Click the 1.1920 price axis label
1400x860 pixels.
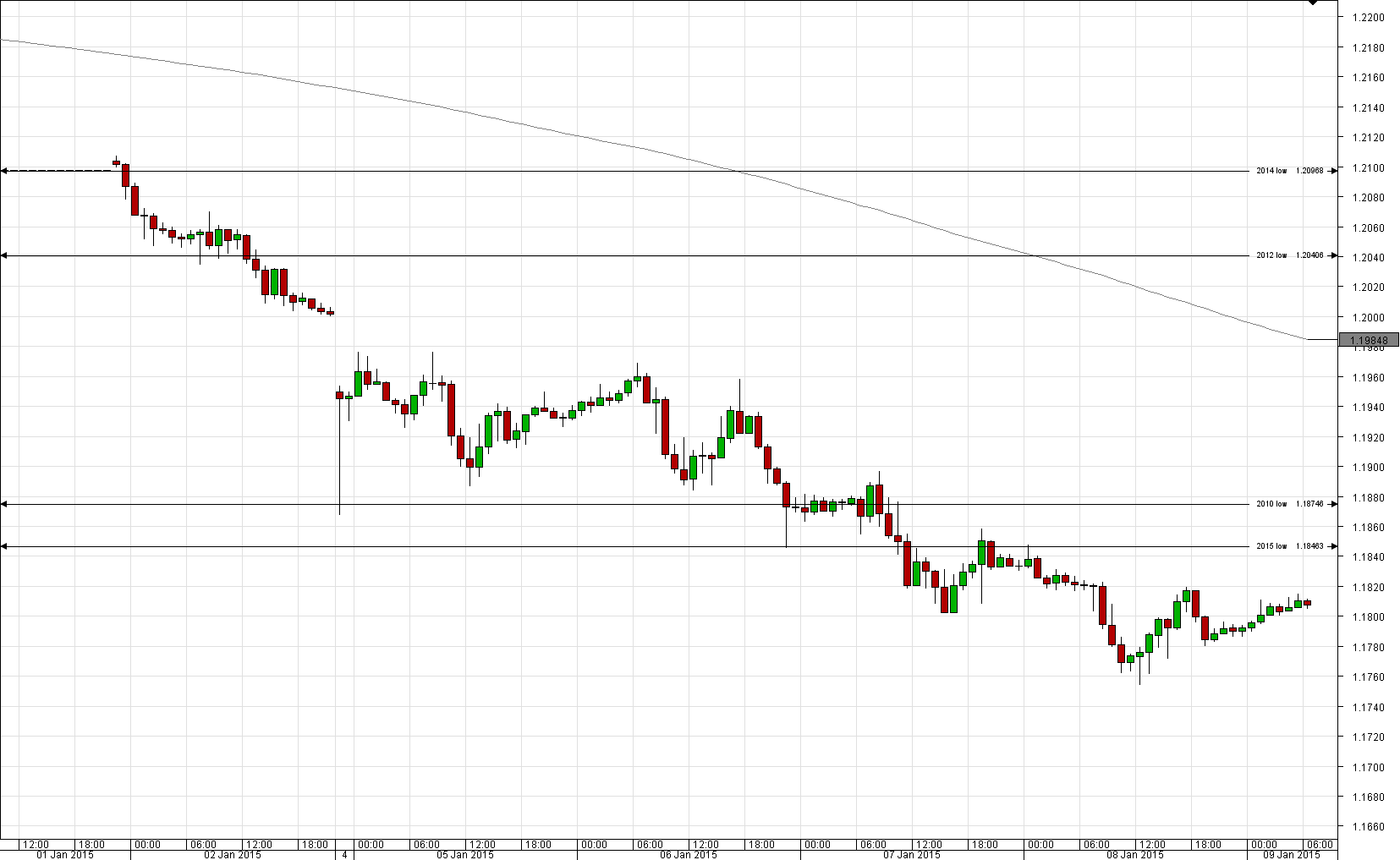point(1369,438)
